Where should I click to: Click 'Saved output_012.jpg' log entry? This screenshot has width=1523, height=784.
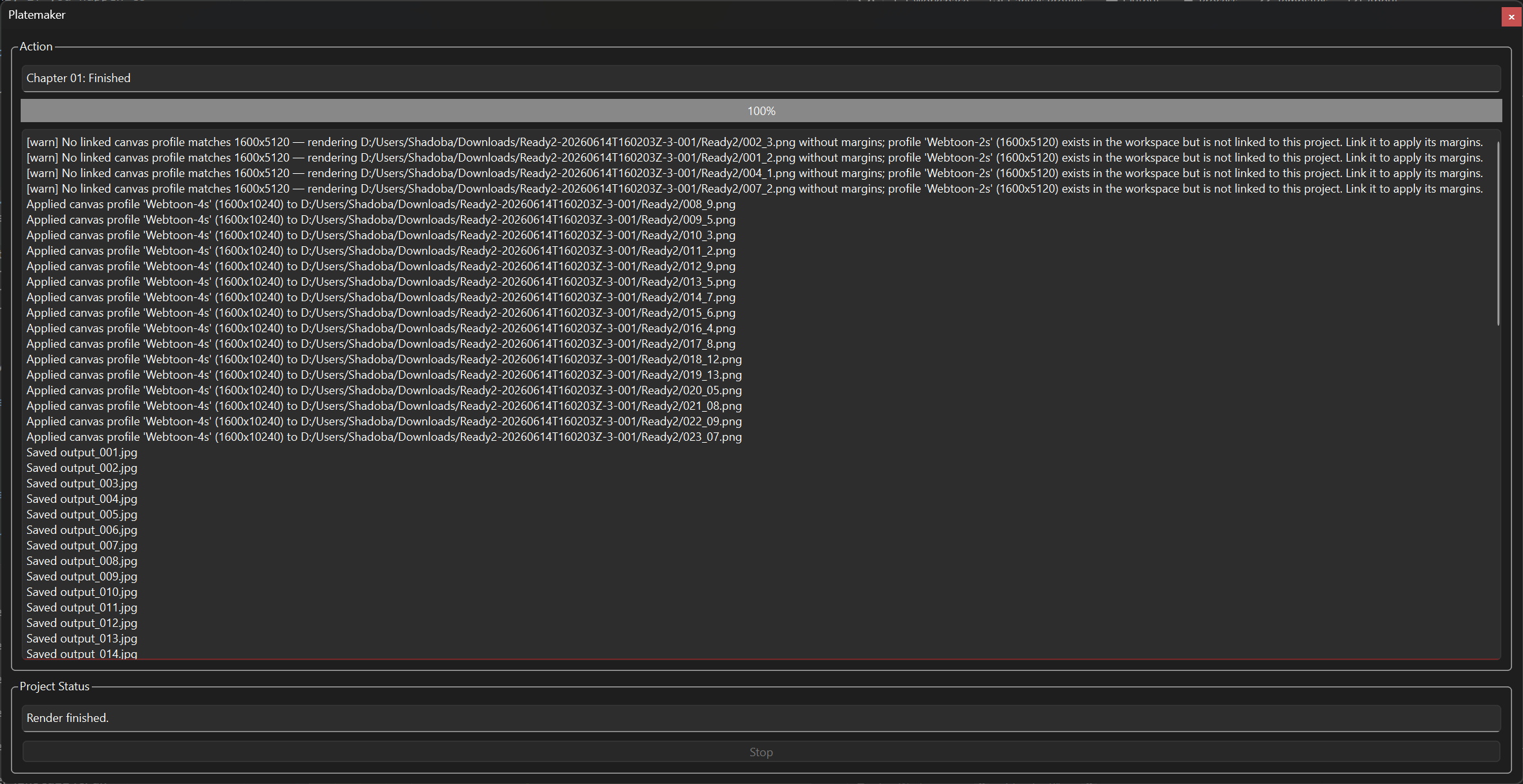point(82,623)
